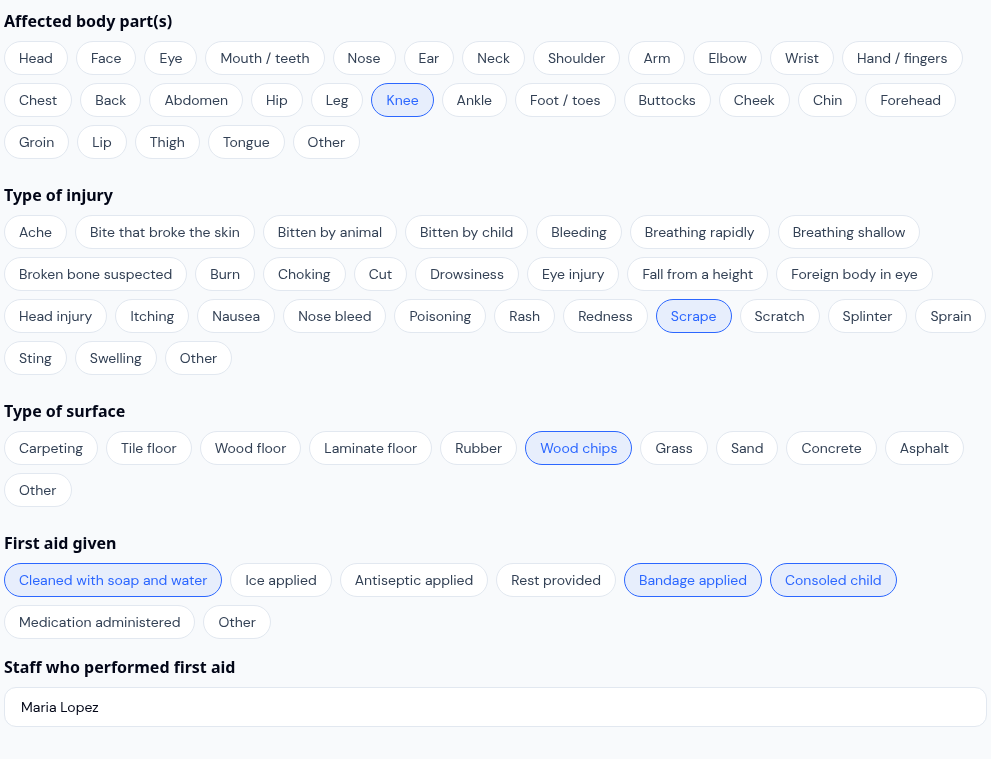
Task: Select the Elbow chip
Action: click(727, 58)
